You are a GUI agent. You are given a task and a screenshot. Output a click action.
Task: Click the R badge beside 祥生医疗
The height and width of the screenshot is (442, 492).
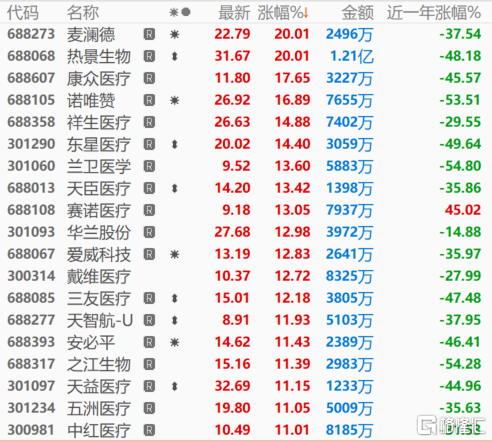(x=149, y=122)
